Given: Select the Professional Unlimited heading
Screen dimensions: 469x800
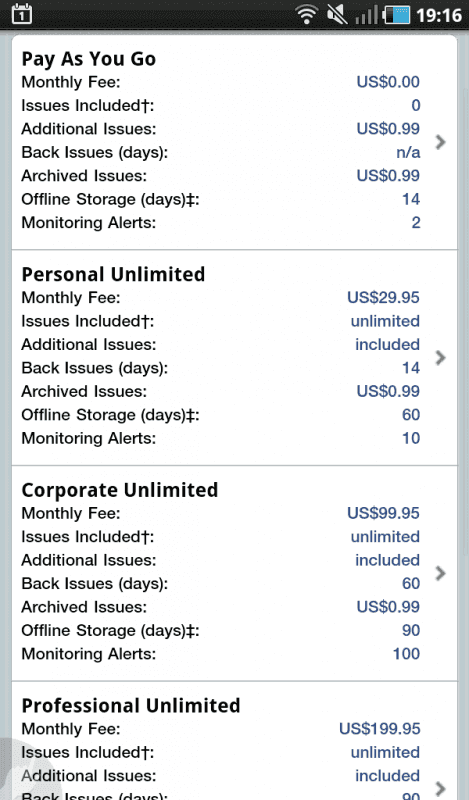Looking at the screenshot, I should pos(131,706).
